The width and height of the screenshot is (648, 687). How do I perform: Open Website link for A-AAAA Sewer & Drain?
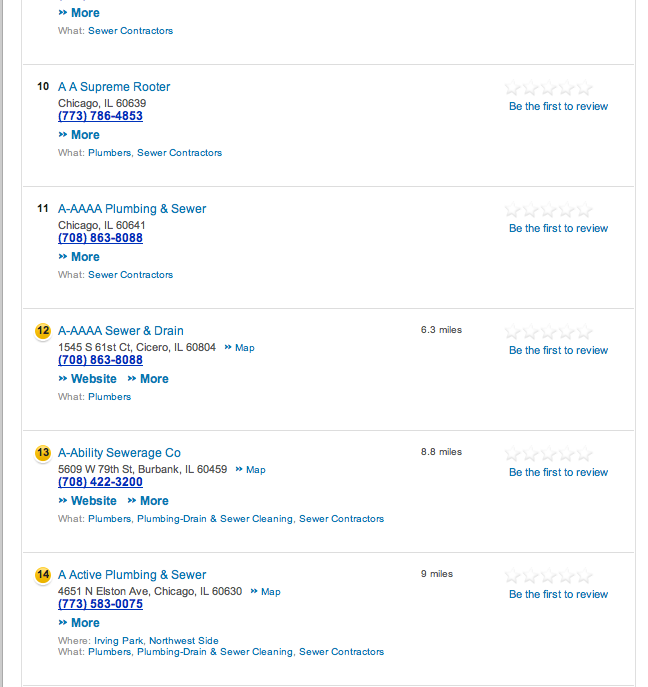[88, 379]
